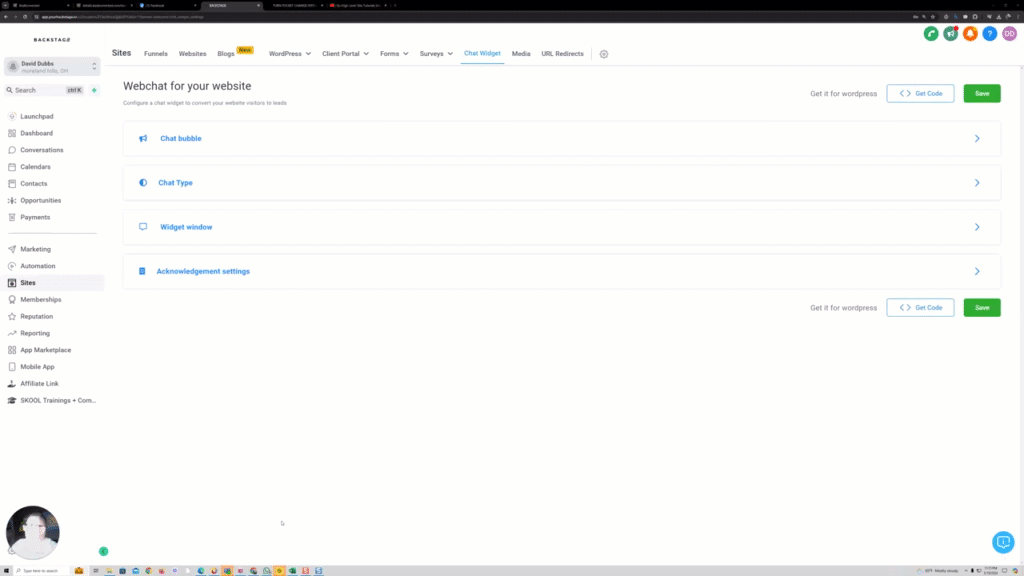Screen dimensions: 1024x576
Task: Click the green plus next to Search
Action: coord(93,89)
